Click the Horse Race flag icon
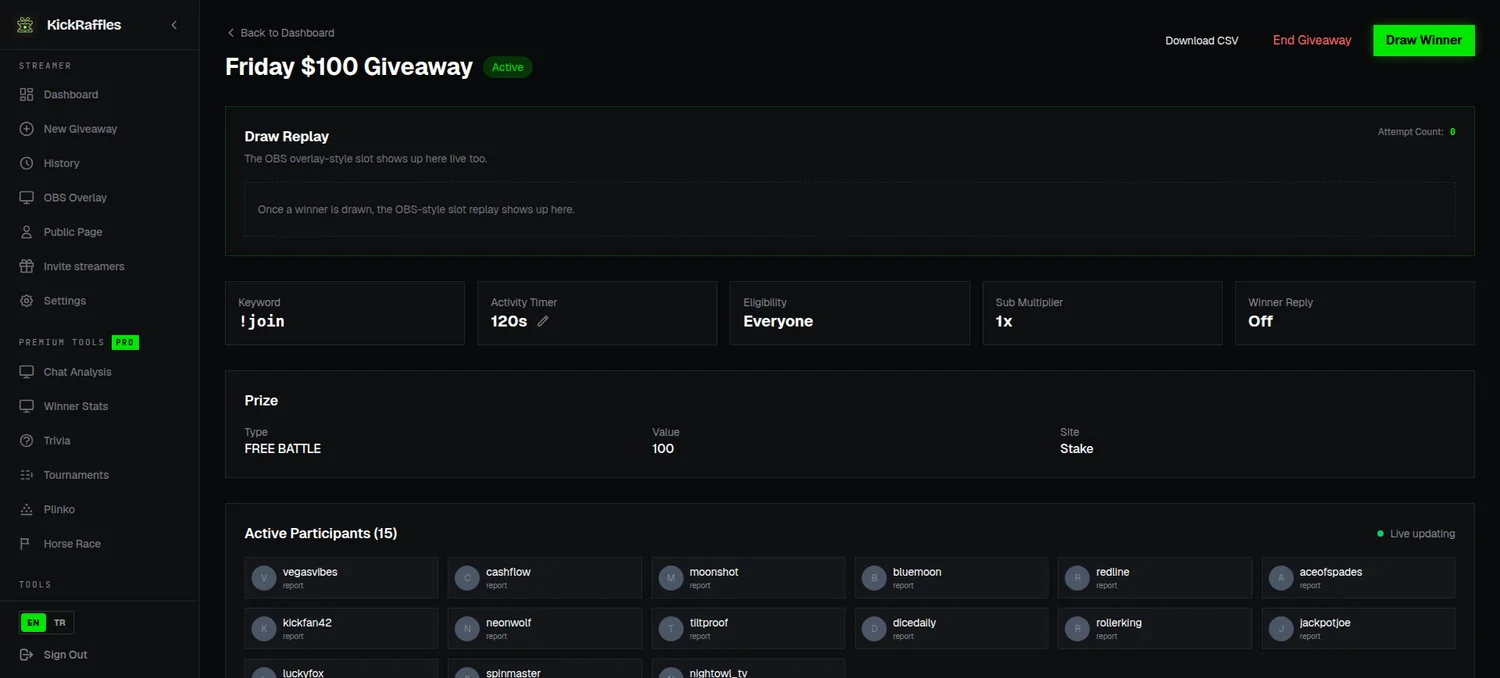1500x678 pixels. (27, 544)
